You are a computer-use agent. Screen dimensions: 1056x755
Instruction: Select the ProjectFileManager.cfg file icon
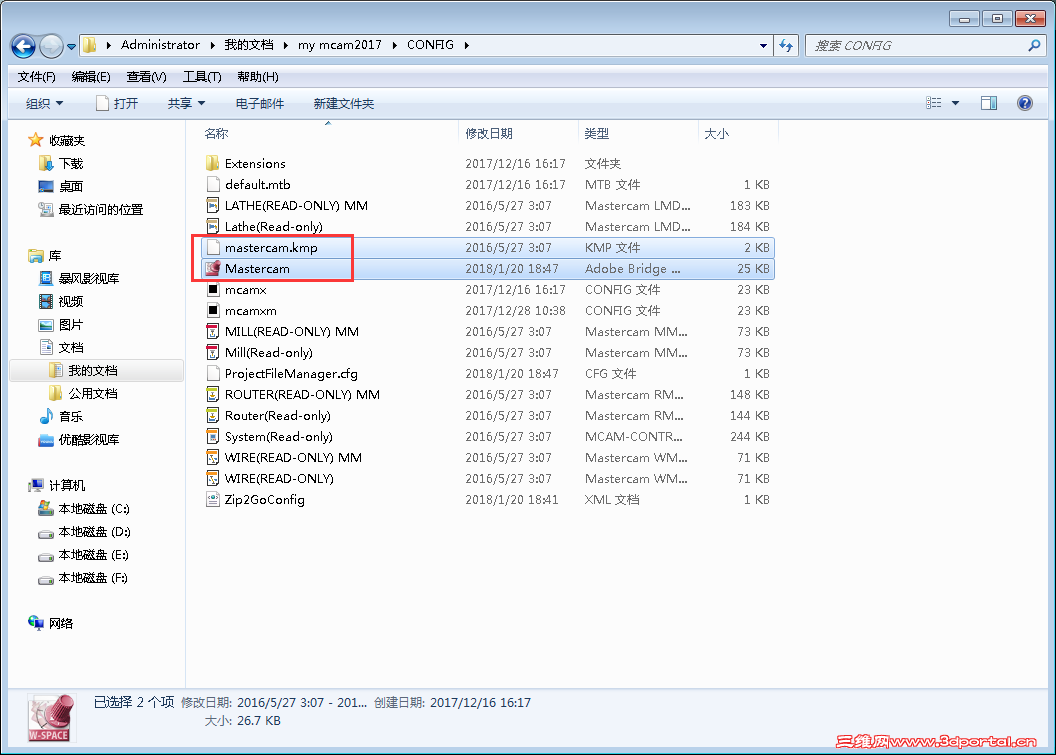click(213, 373)
